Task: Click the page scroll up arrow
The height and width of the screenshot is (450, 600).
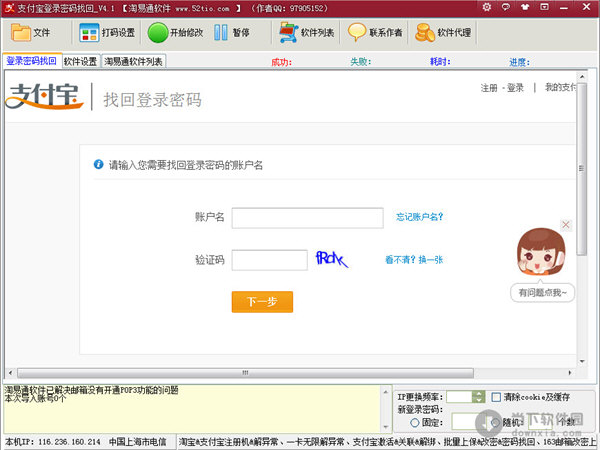Action: (x=582, y=77)
